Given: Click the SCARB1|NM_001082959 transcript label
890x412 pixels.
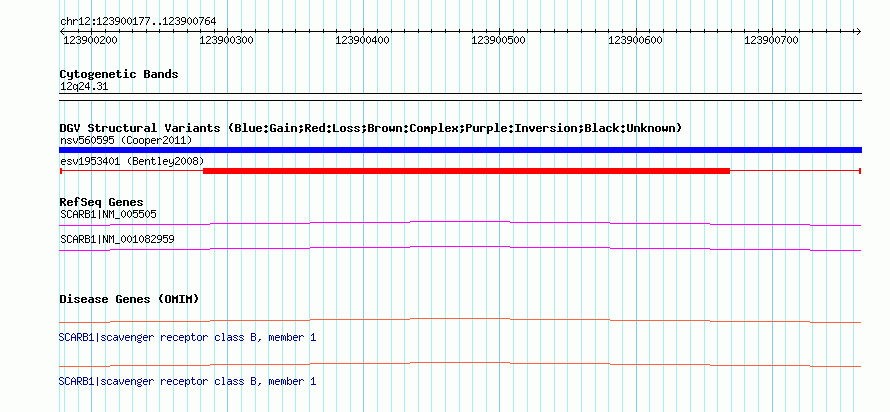Looking at the screenshot, I should click(x=117, y=239).
